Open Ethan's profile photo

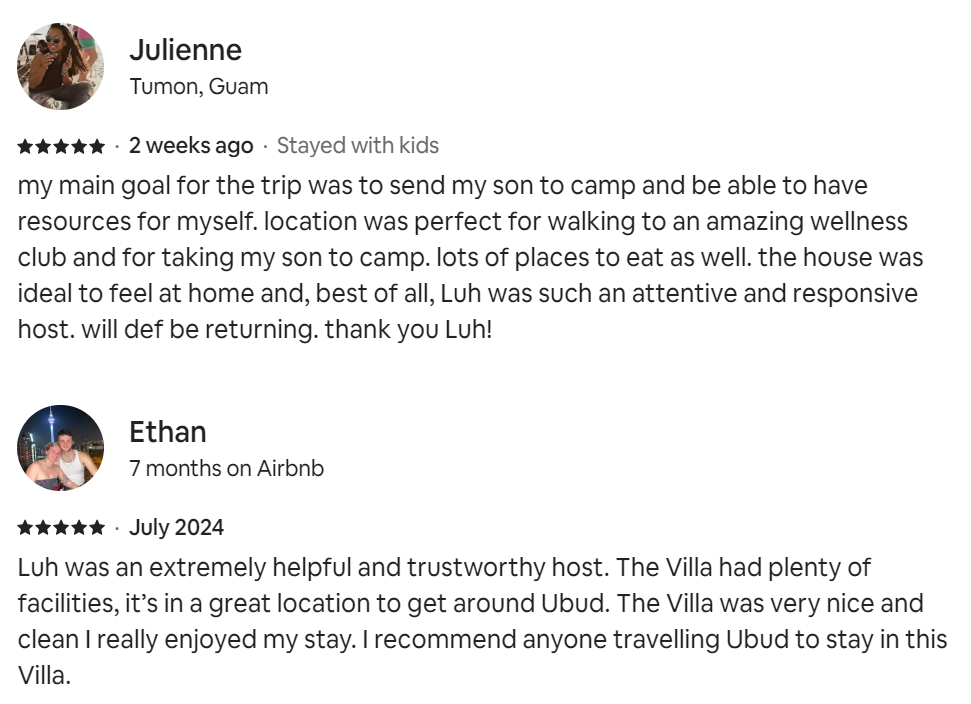60,448
